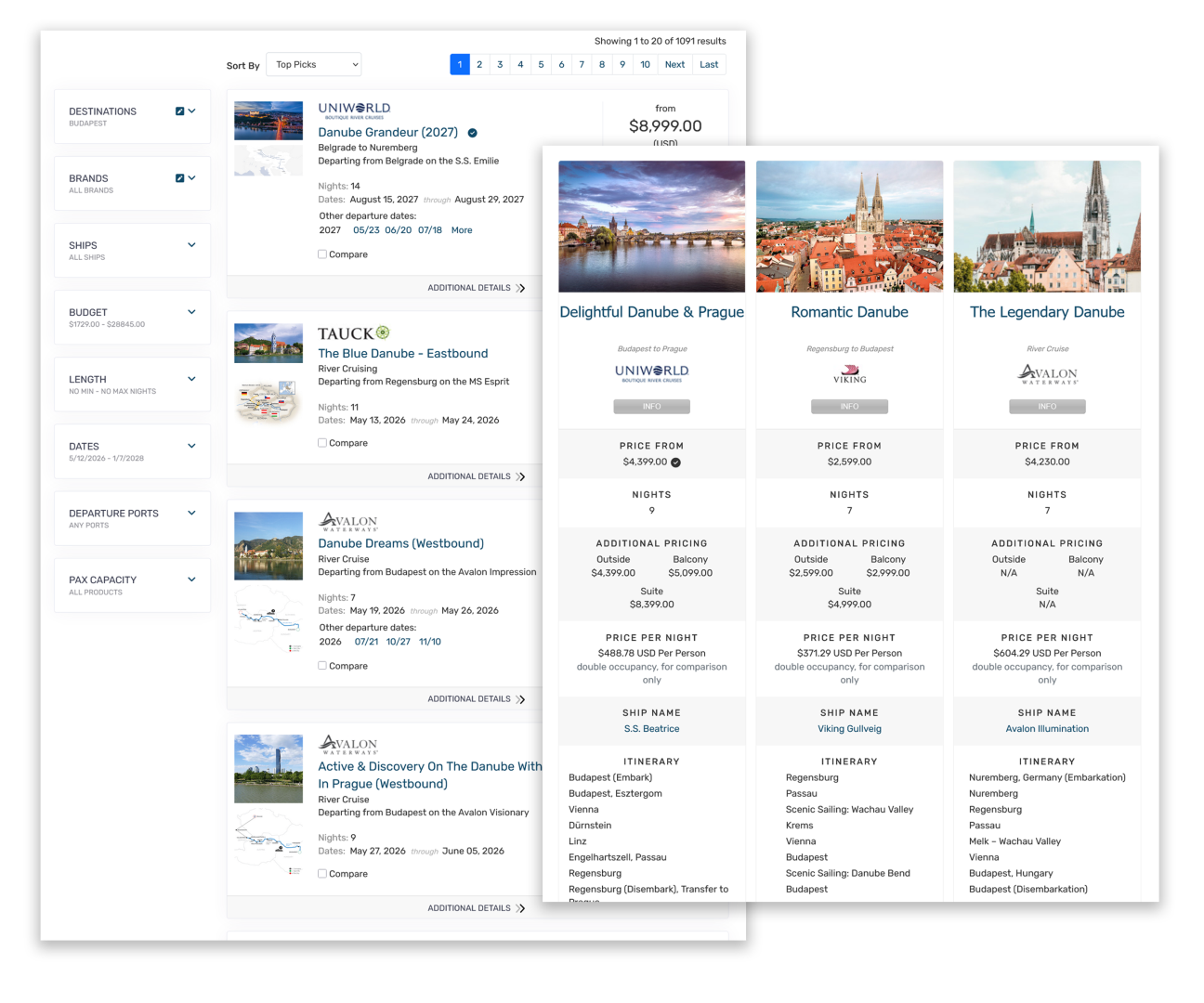This screenshot has height=1003, width=1204.
Task: Click More departure dates for Danube Grandeur
Action: [x=462, y=230]
